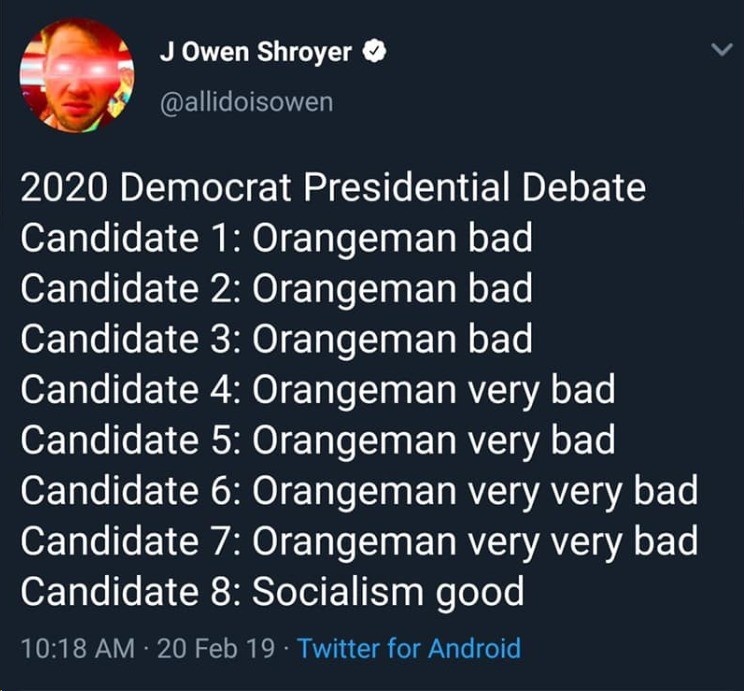Open the Twitter for Android link
The height and width of the screenshot is (691, 744).
point(409,648)
